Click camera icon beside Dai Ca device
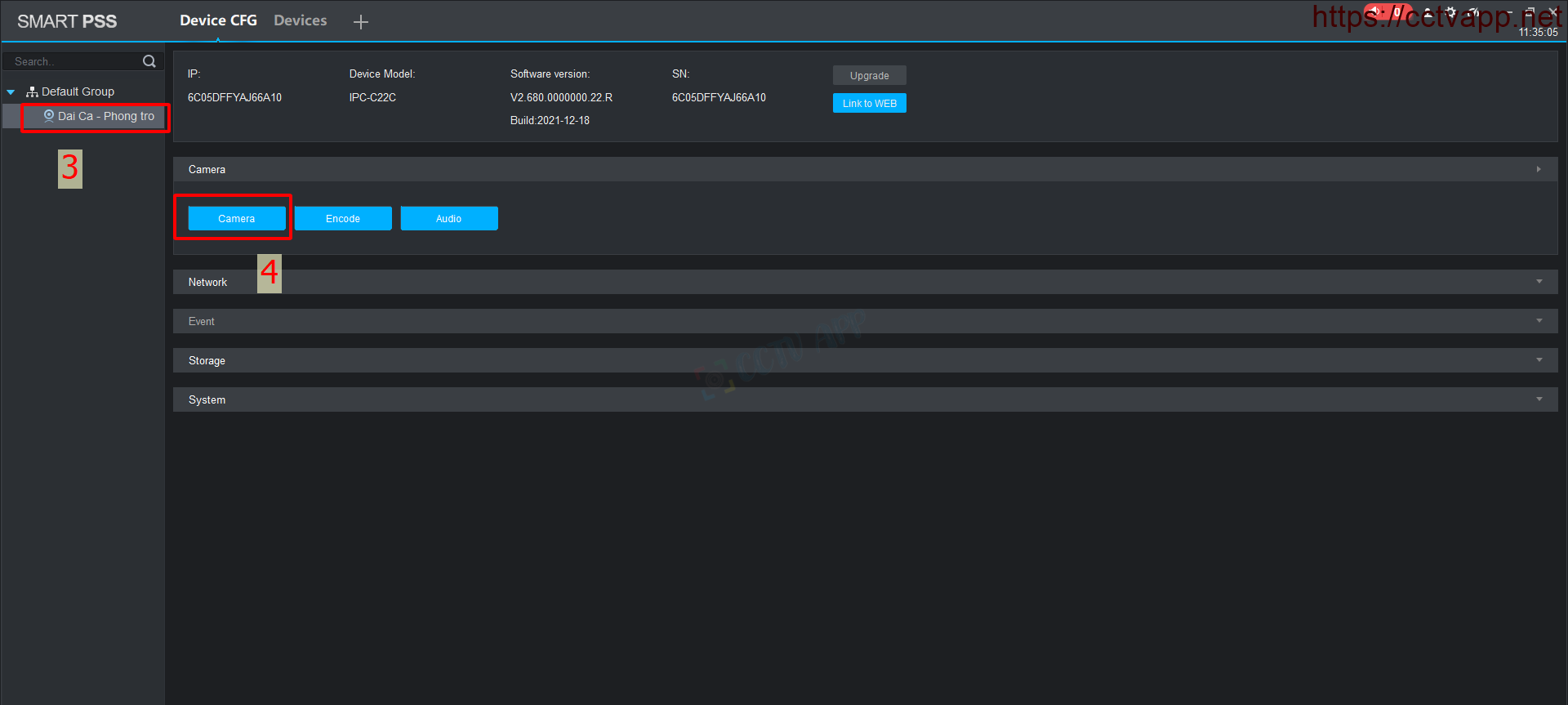 pos(49,116)
